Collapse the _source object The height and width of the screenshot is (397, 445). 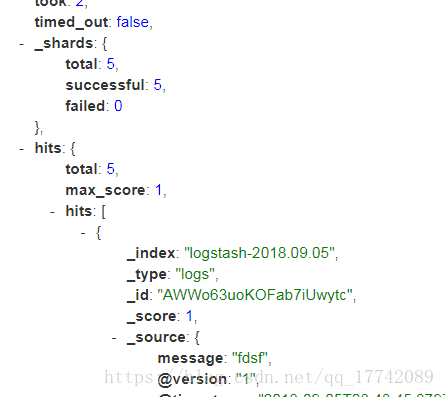[x=114, y=338]
